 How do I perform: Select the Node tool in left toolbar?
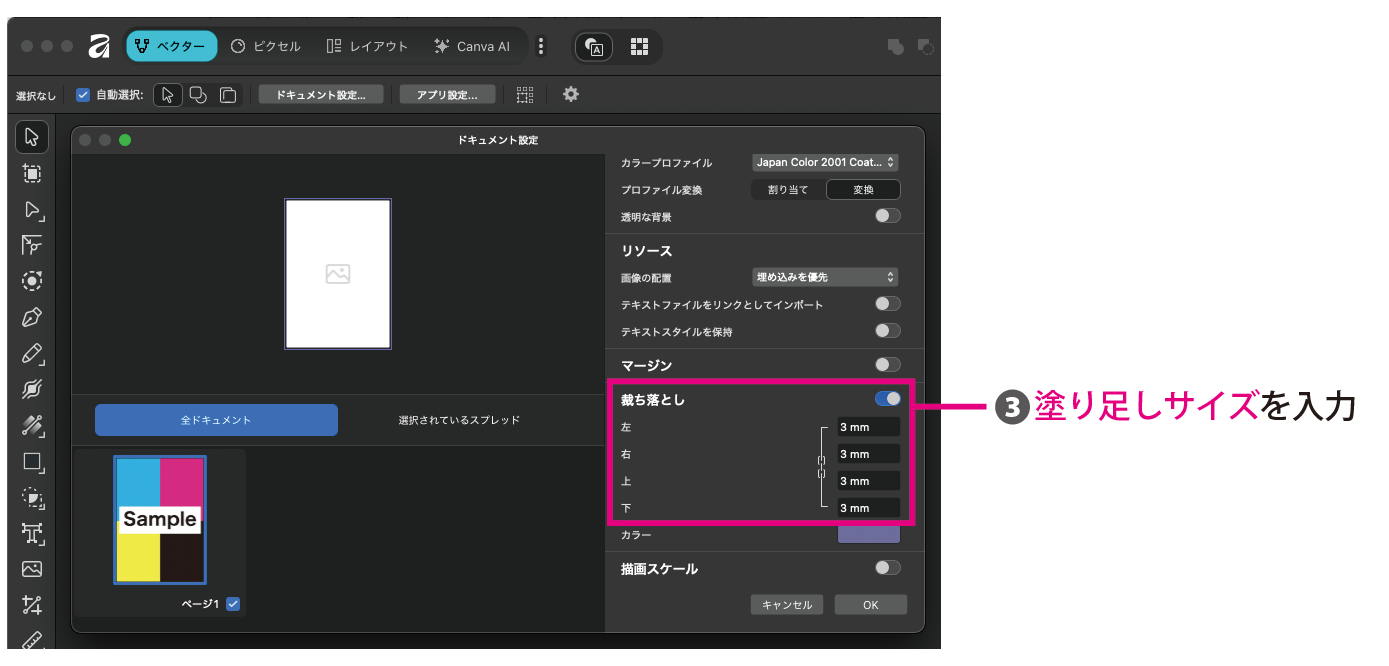click(x=32, y=210)
